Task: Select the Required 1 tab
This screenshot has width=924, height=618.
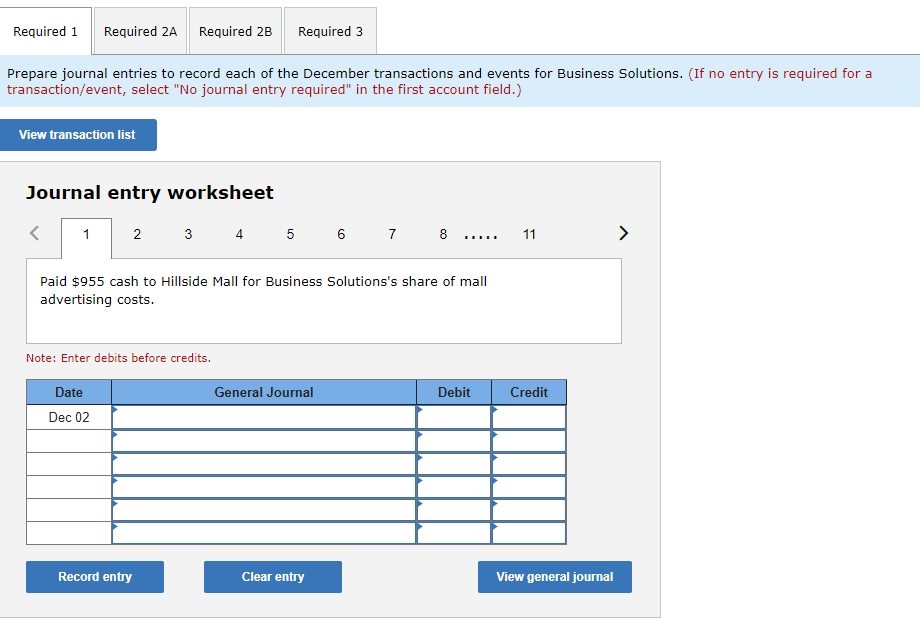Action: 46,31
